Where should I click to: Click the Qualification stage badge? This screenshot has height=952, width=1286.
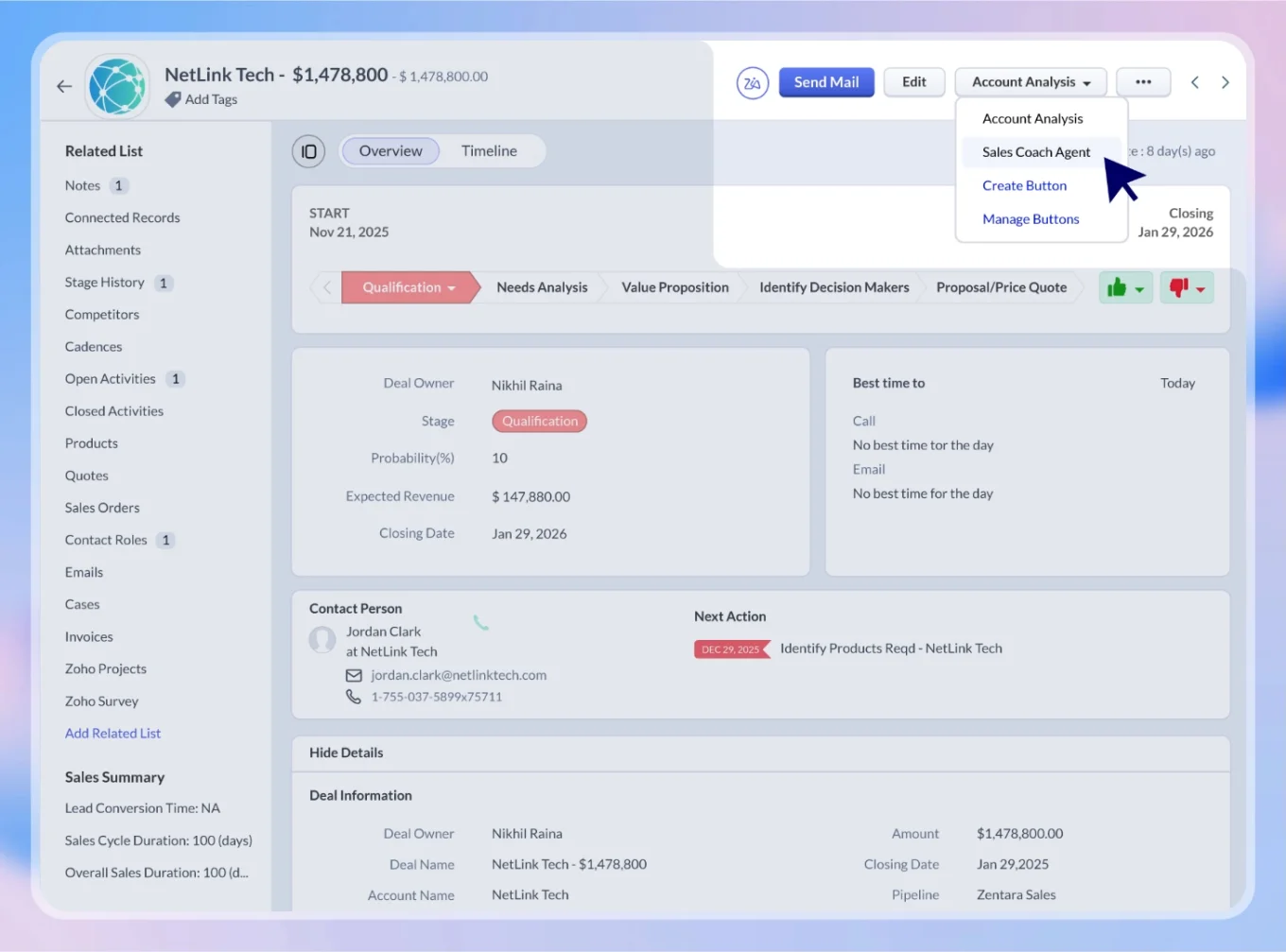(x=539, y=422)
